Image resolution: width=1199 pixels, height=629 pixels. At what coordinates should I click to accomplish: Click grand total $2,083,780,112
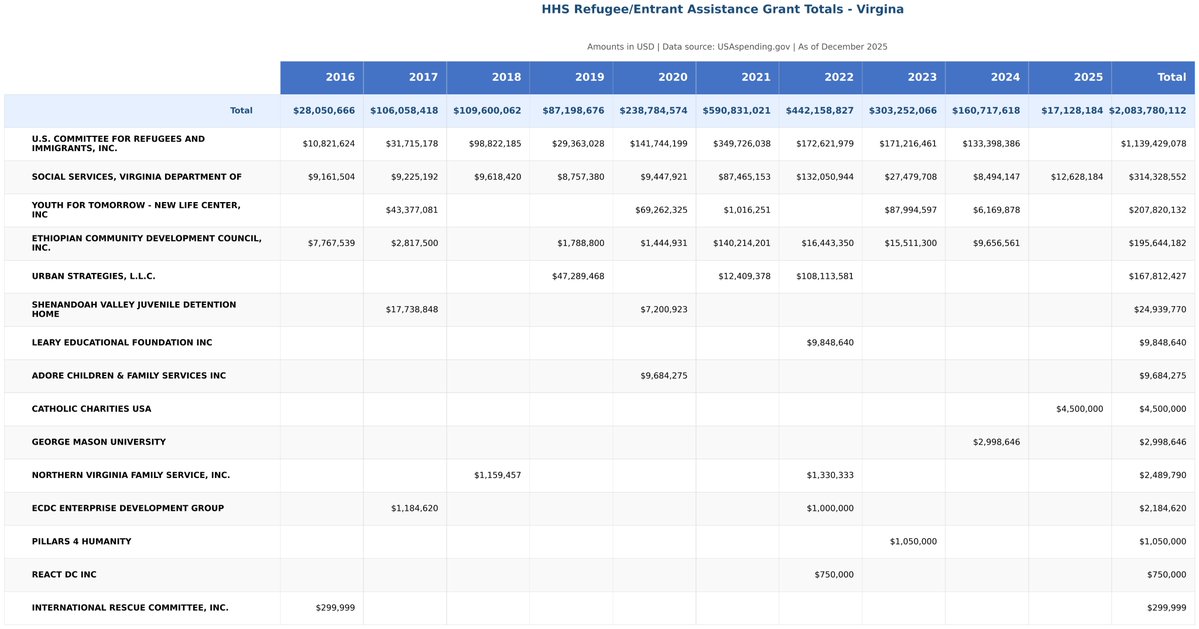click(1148, 111)
